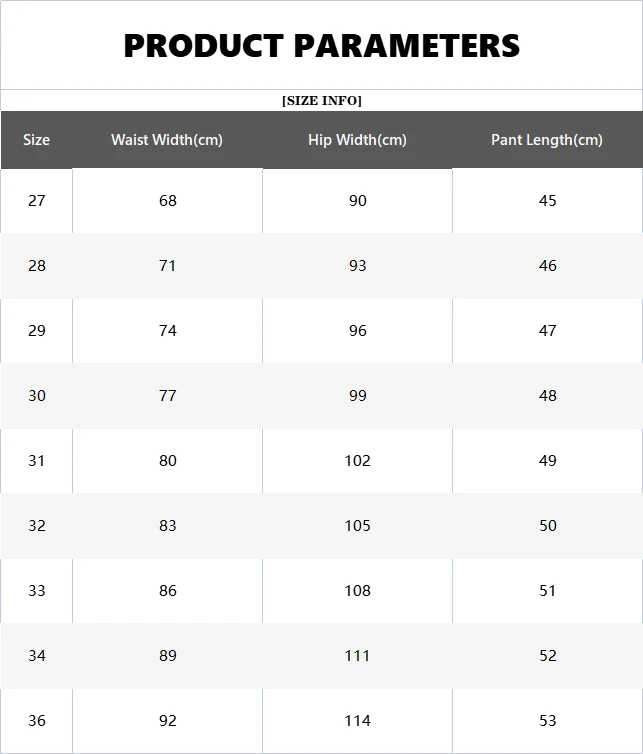The width and height of the screenshot is (643, 754).
Task: Select waist width value 68
Action: pos(168,201)
